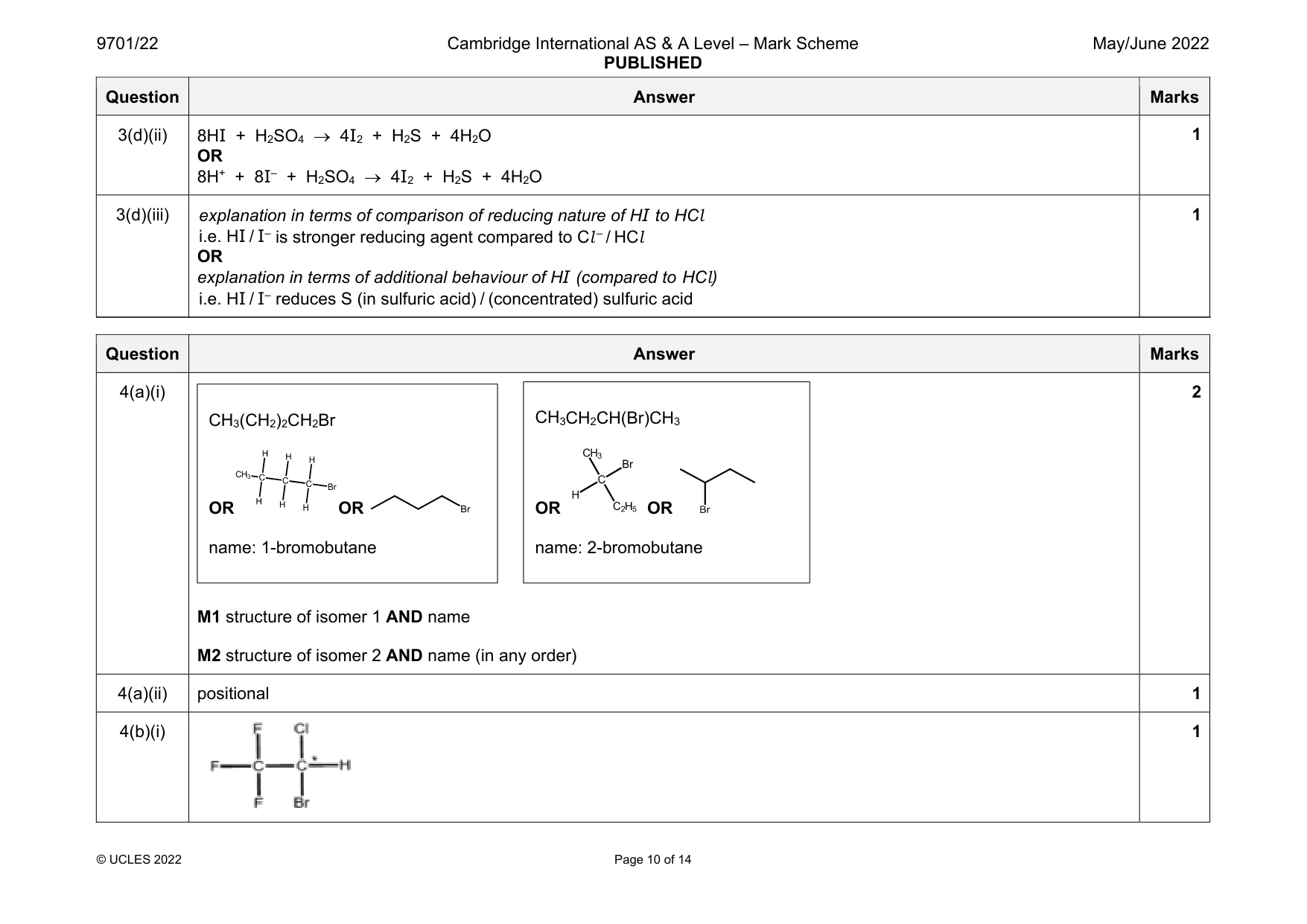The height and width of the screenshot is (924, 1307).
Task: Click 'explanation in terms of comparison of reducing nature'
Action: [x=451, y=215]
